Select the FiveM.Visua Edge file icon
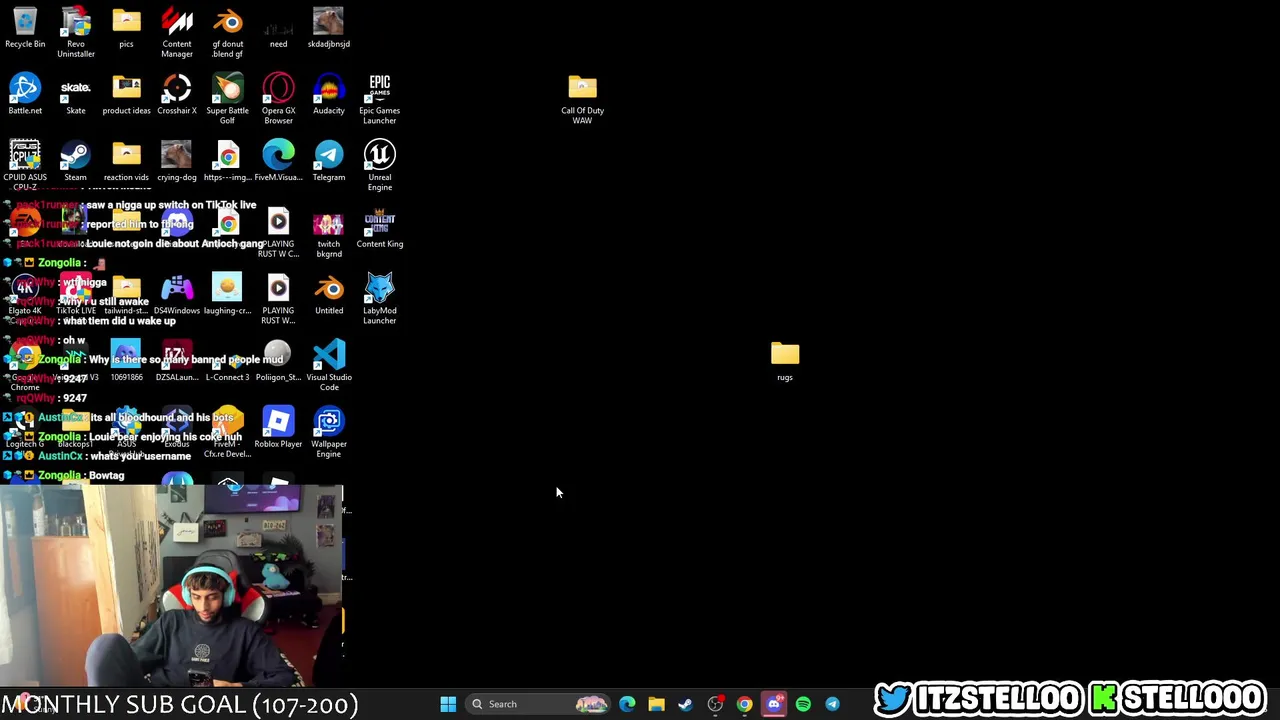 pyautogui.click(x=278, y=161)
